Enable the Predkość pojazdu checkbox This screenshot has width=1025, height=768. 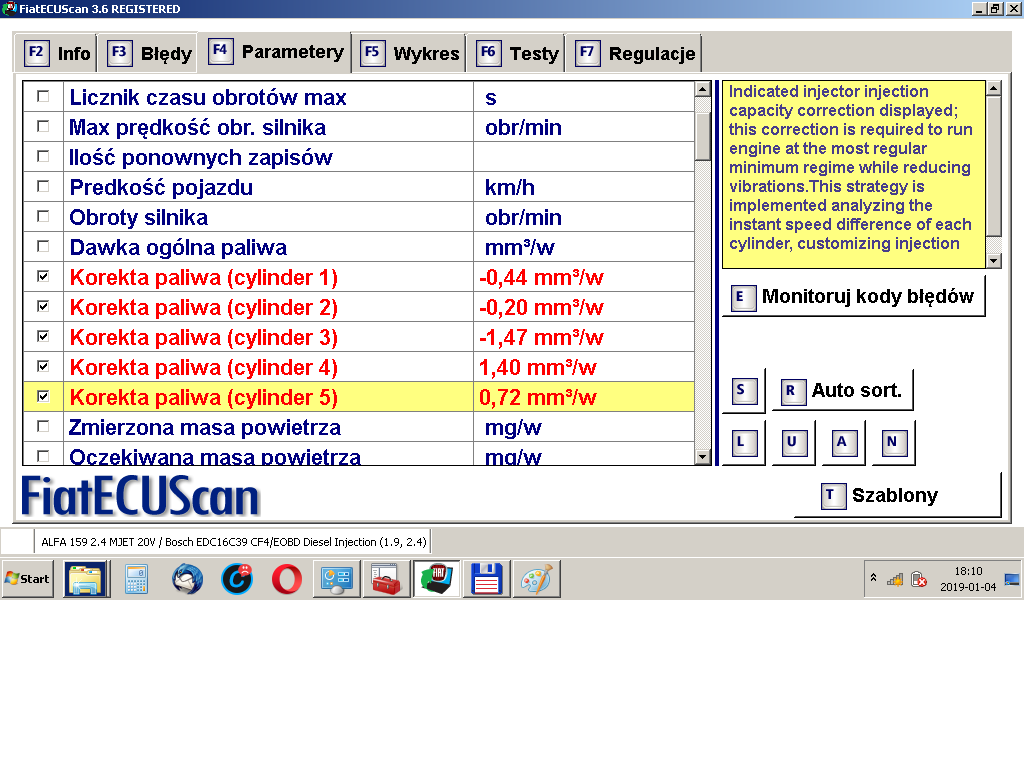[x=43, y=187]
